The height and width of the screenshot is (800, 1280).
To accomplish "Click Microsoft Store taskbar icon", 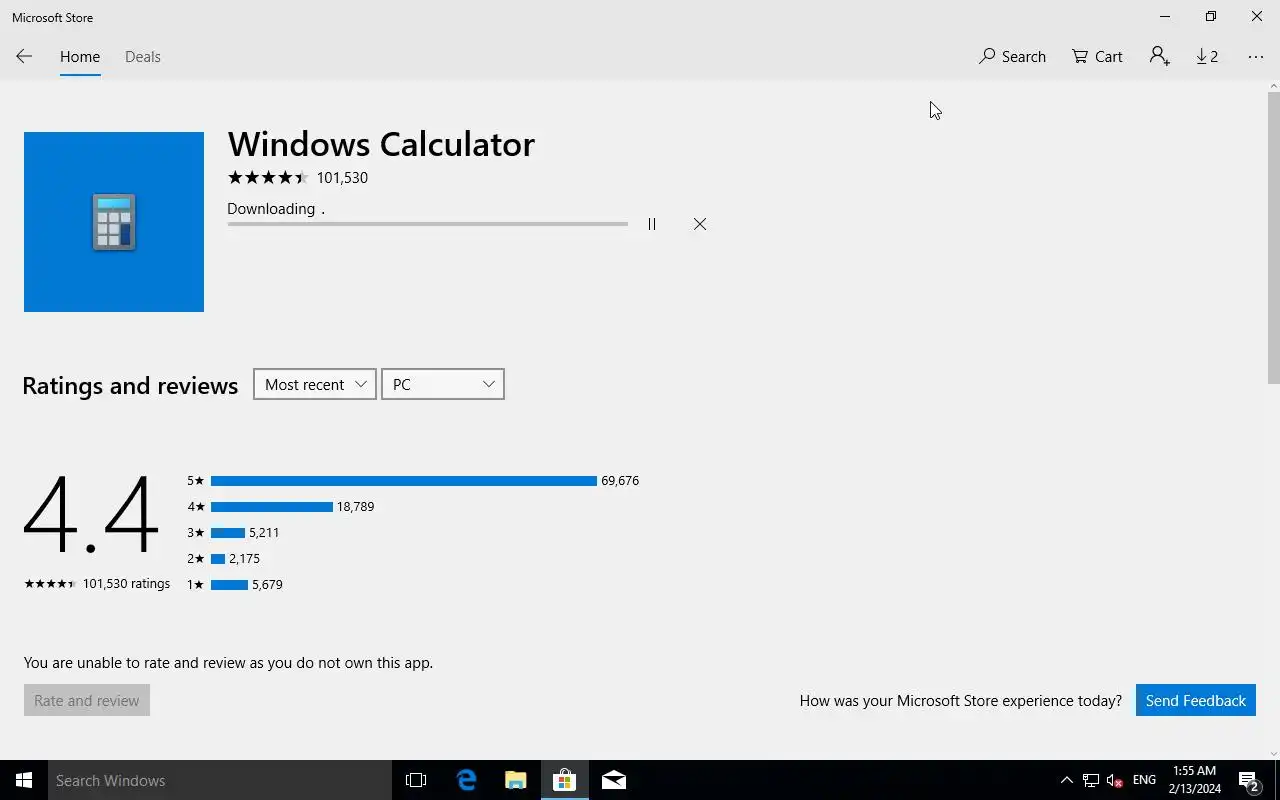I will click(564, 780).
